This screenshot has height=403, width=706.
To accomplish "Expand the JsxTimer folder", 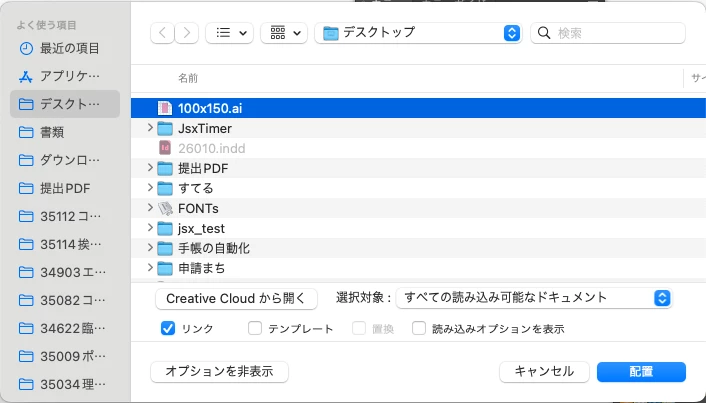I will pyautogui.click(x=150, y=128).
